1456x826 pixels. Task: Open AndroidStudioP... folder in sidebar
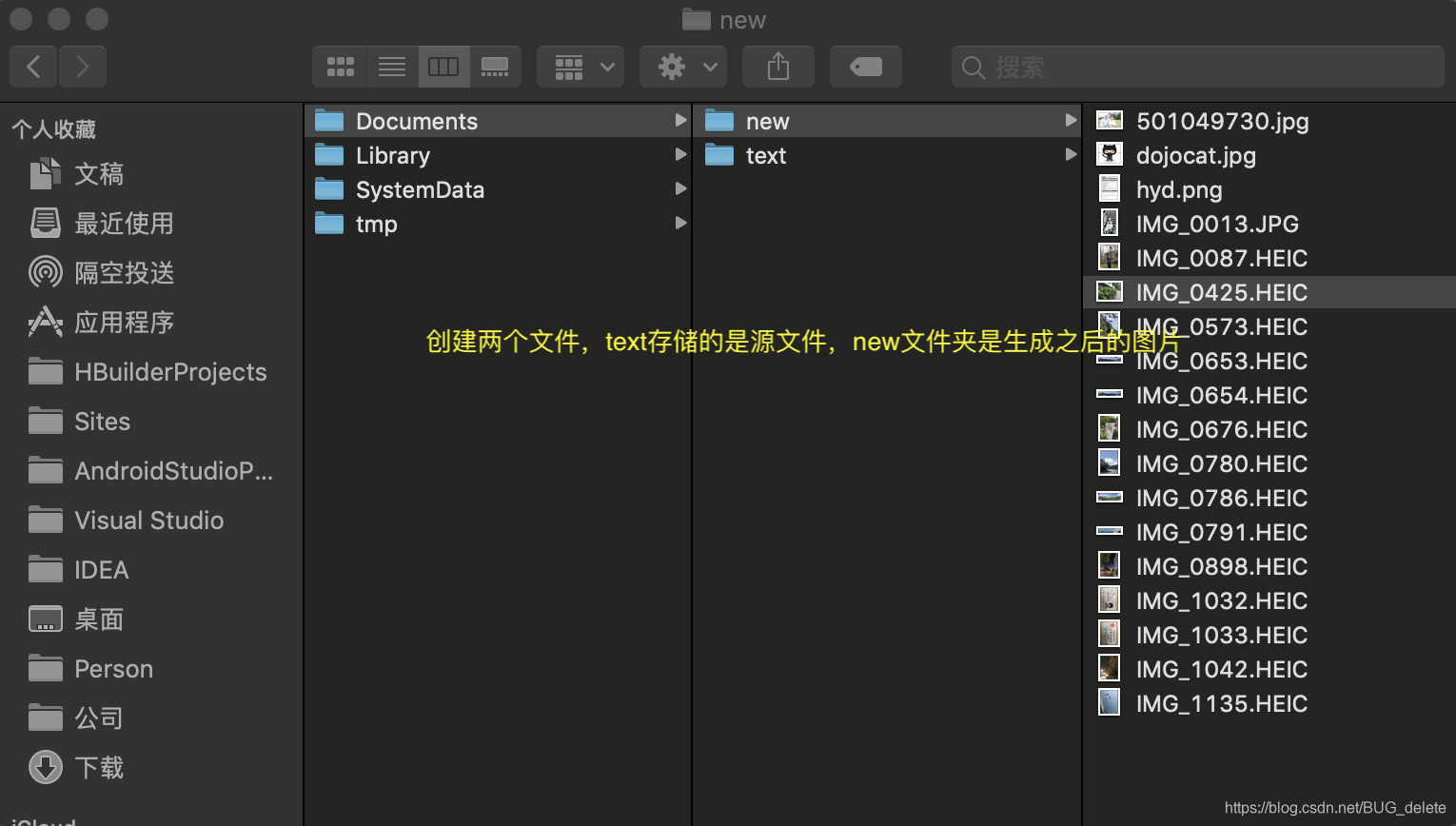point(152,471)
